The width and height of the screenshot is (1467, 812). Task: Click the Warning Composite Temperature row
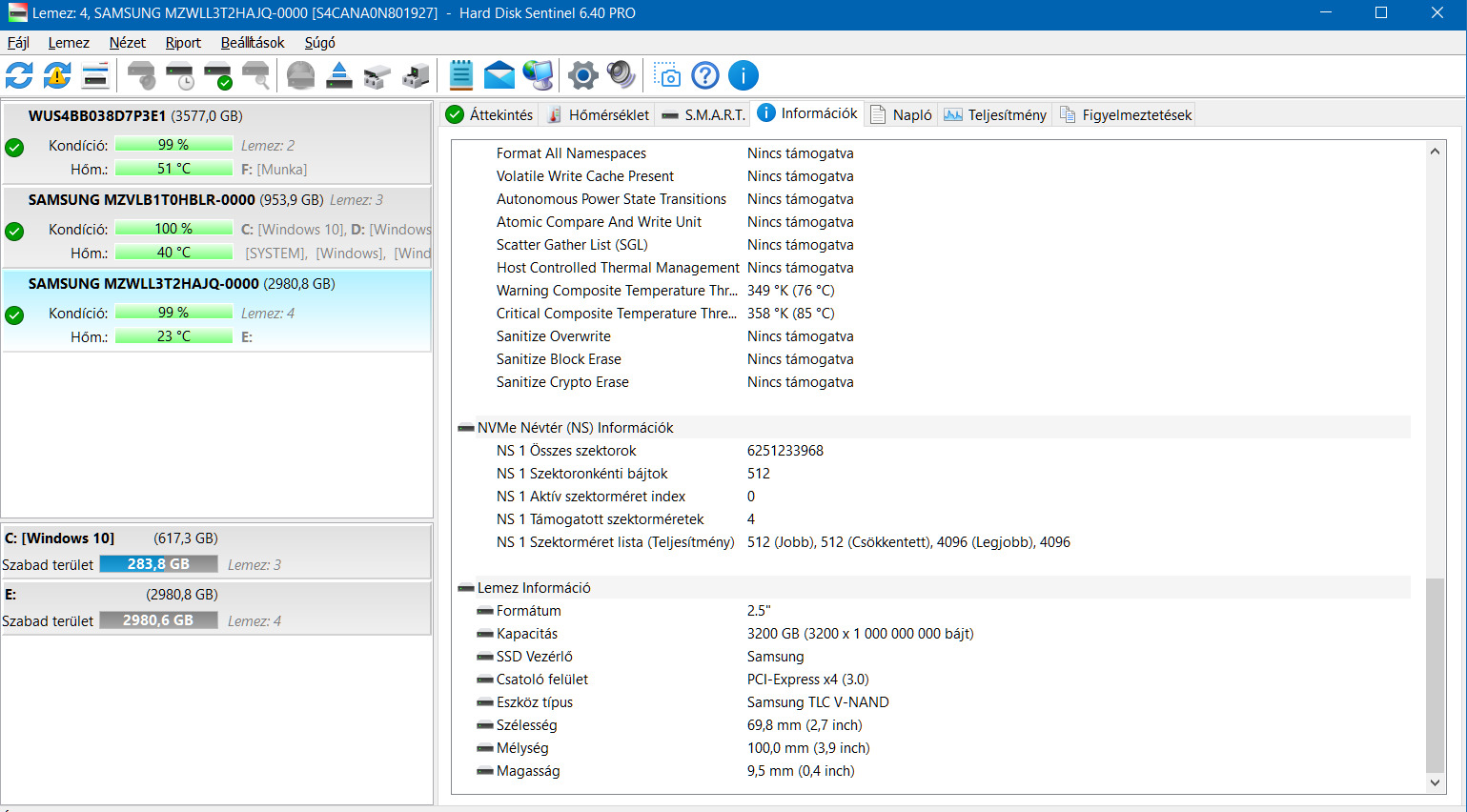[x=933, y=291]
